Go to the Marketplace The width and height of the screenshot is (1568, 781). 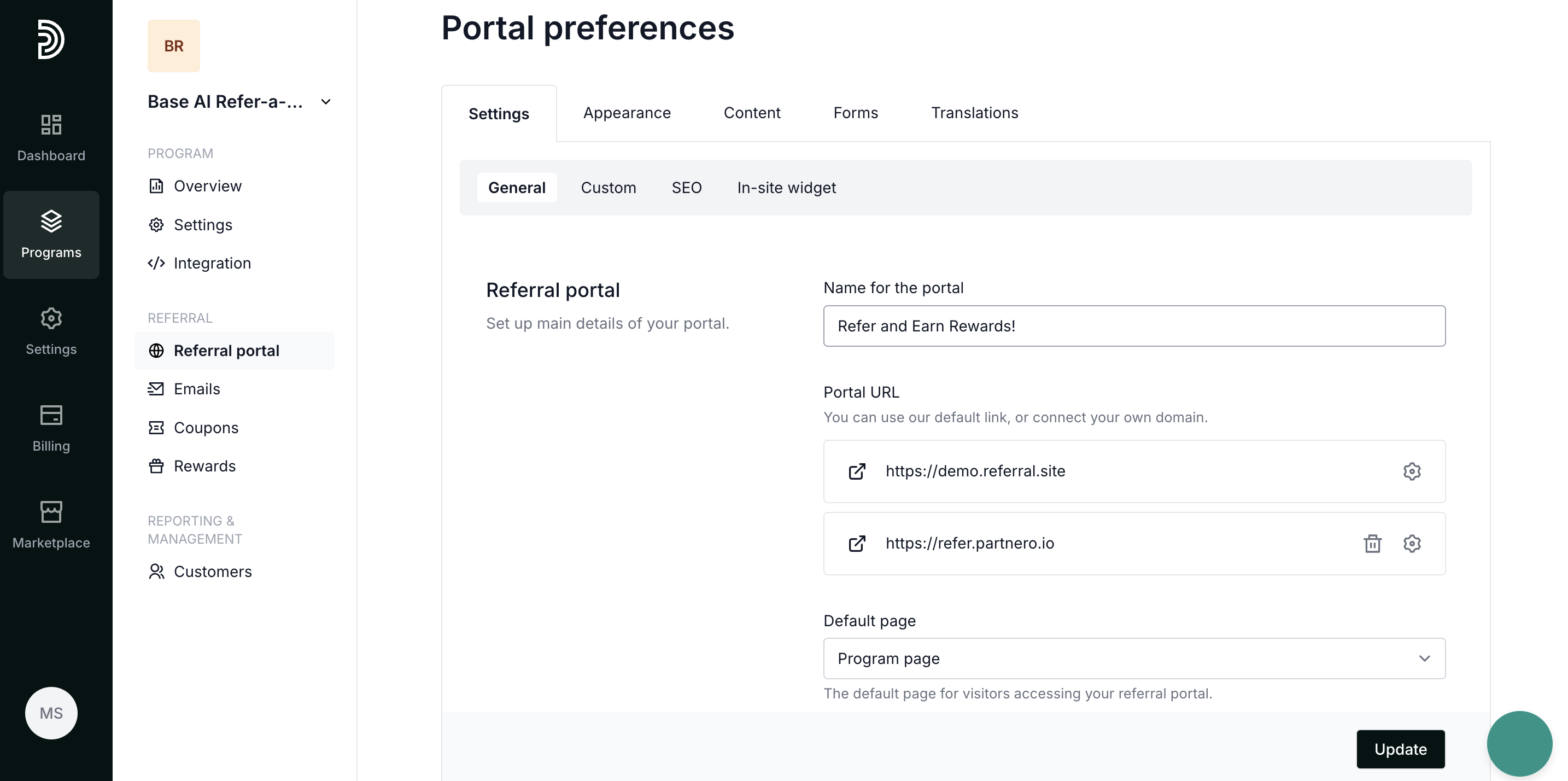(51, 526)
